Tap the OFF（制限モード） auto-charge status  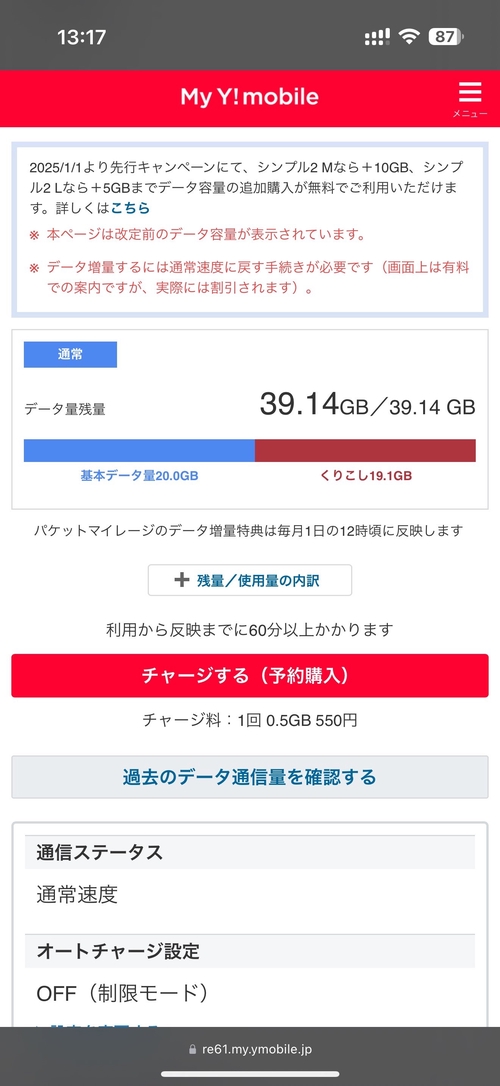(x=123, y=994)
